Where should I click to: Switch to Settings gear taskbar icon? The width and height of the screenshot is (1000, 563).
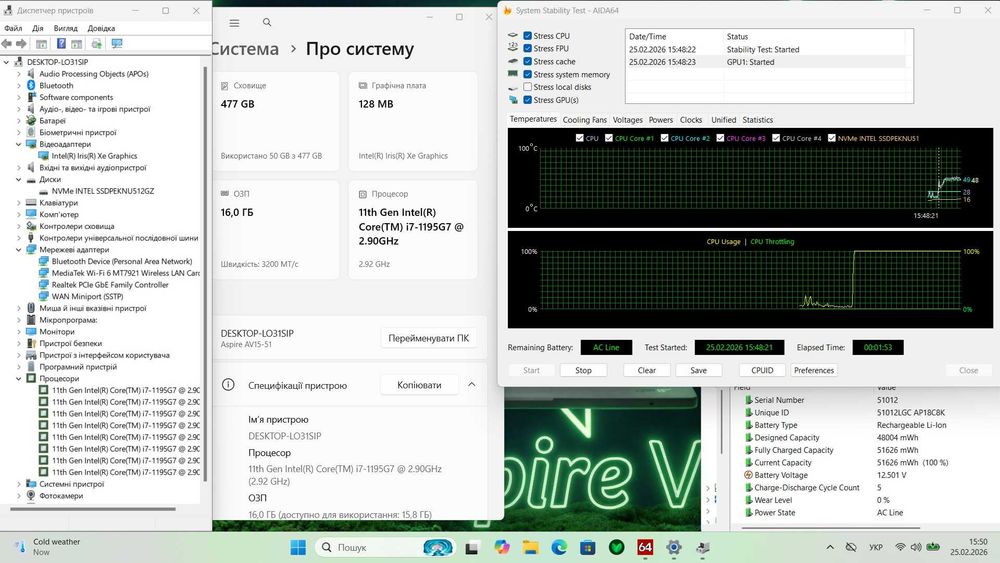pos(674,547)
